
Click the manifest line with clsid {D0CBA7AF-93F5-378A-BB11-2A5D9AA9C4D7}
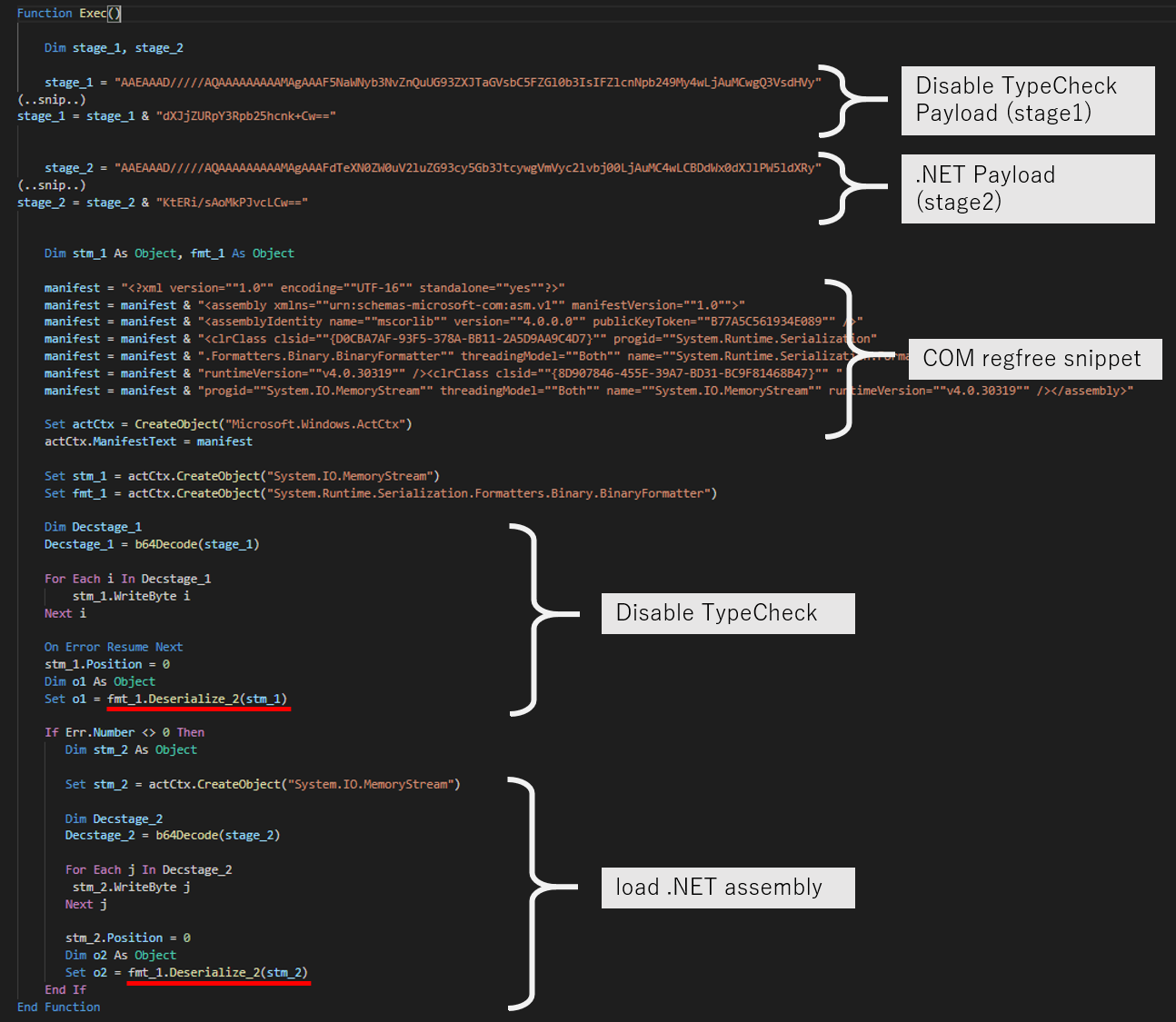[461, 339]
